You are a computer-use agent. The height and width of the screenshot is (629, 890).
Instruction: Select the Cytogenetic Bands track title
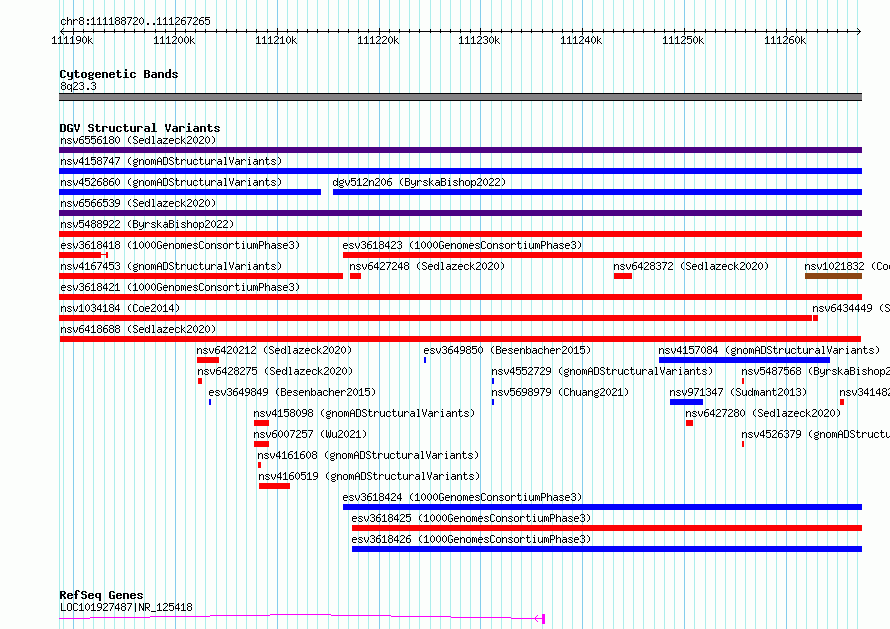119,74
